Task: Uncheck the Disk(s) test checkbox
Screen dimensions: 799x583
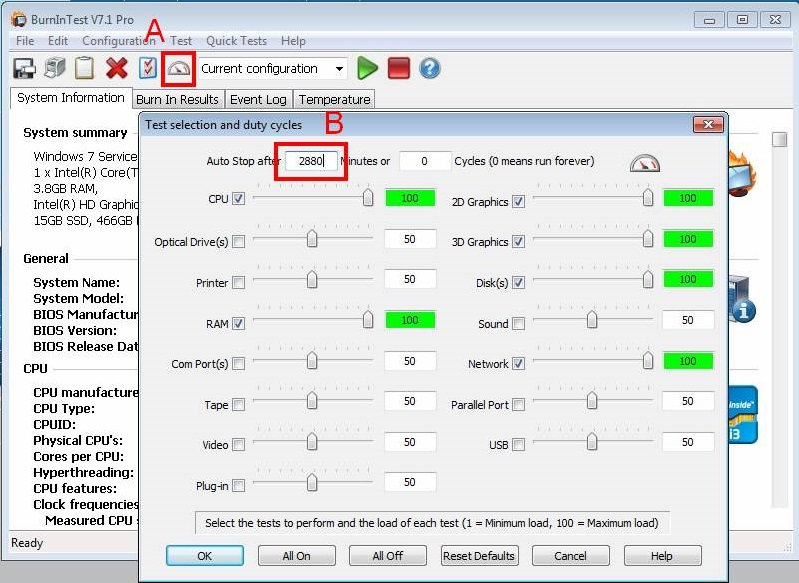Action: [x=518, y=282]
